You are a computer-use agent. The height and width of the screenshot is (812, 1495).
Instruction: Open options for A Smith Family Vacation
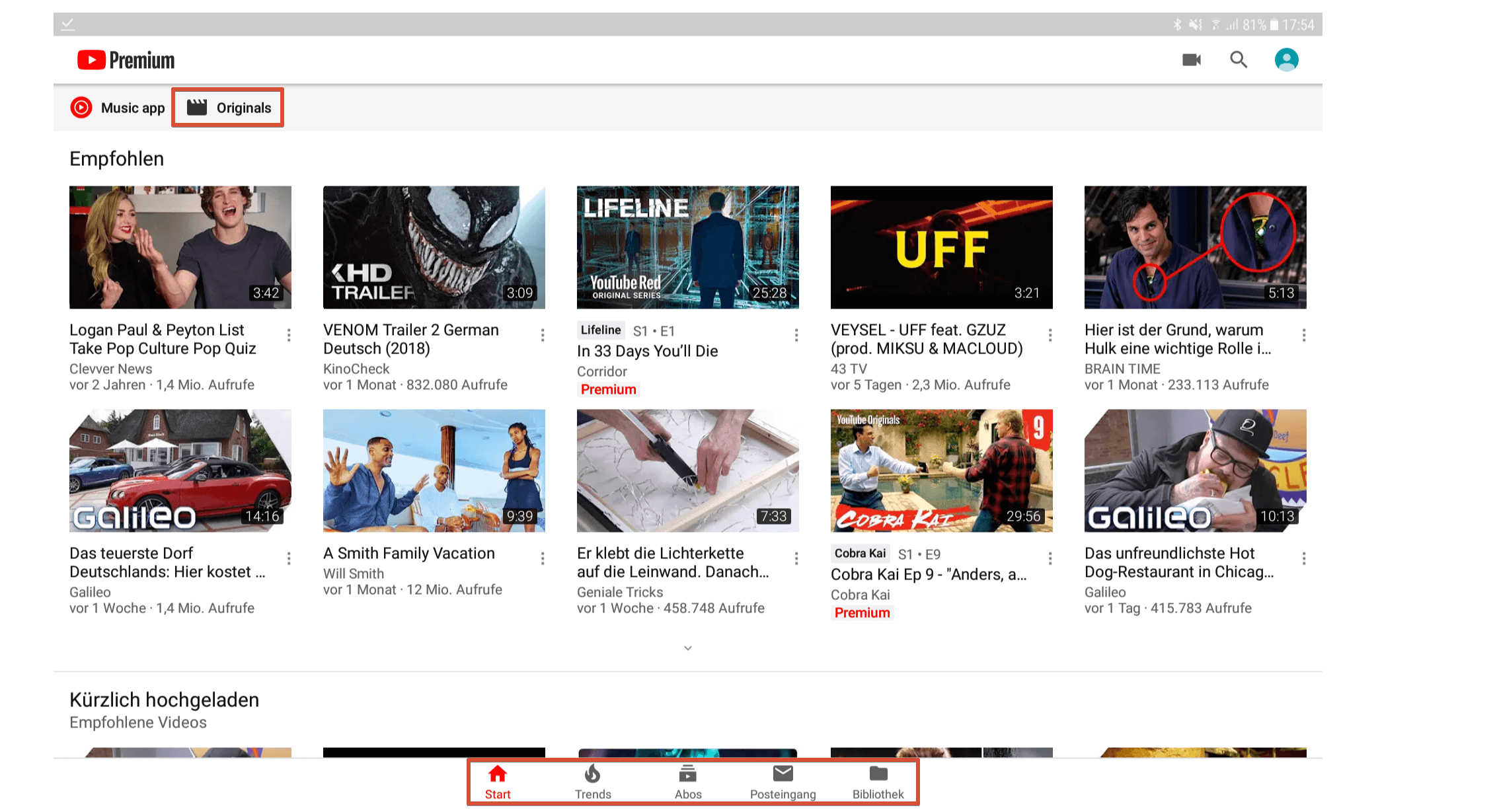click(543, 558)
